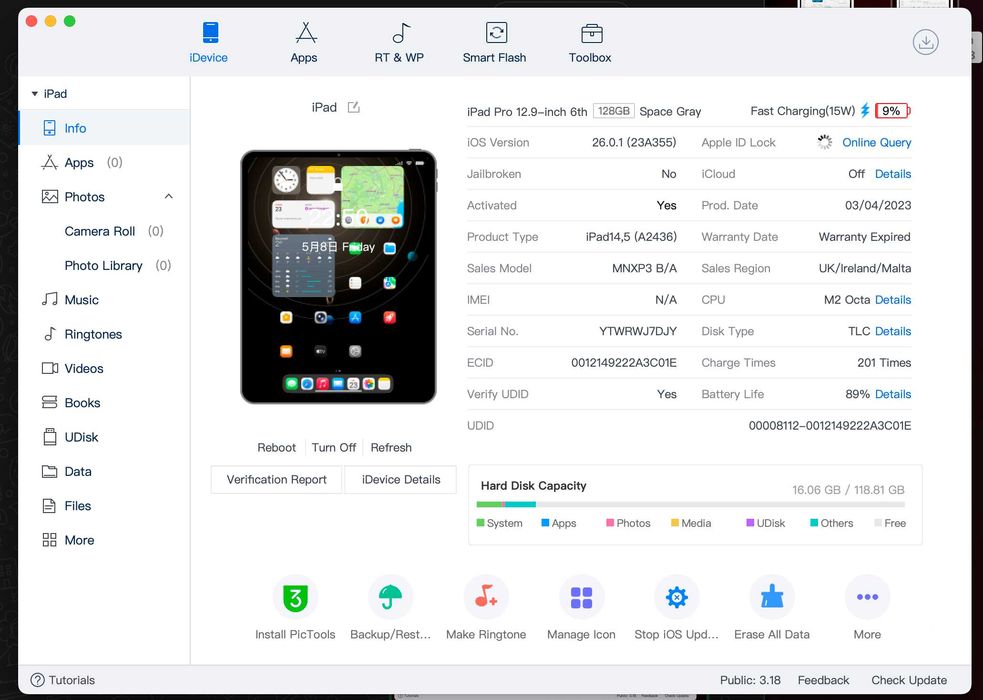Click the 128GB storage badge
This screenshot has height=700, width=983.
coord(614,111)
